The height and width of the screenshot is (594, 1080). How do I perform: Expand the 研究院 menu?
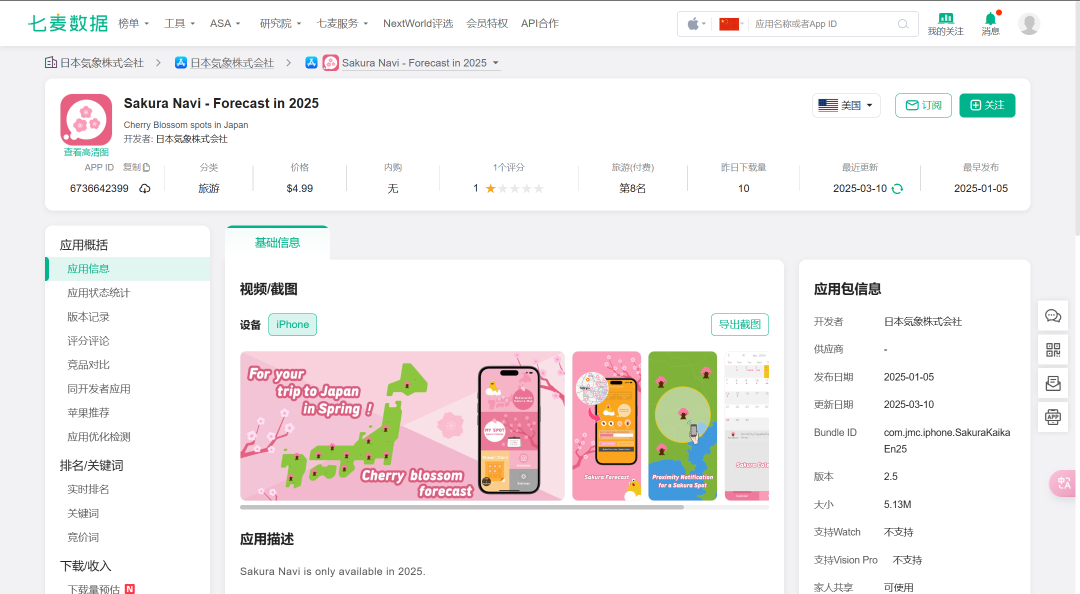click(280, 23)
